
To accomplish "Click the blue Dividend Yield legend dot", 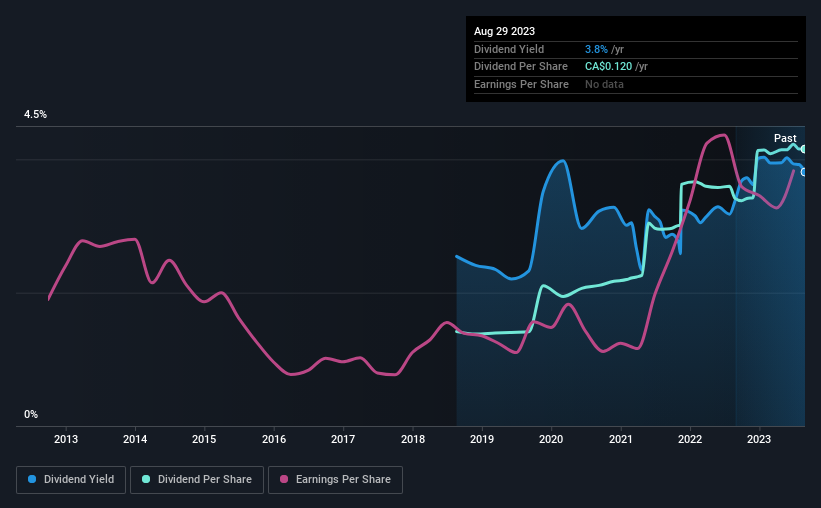I will [x=32, y=479].
